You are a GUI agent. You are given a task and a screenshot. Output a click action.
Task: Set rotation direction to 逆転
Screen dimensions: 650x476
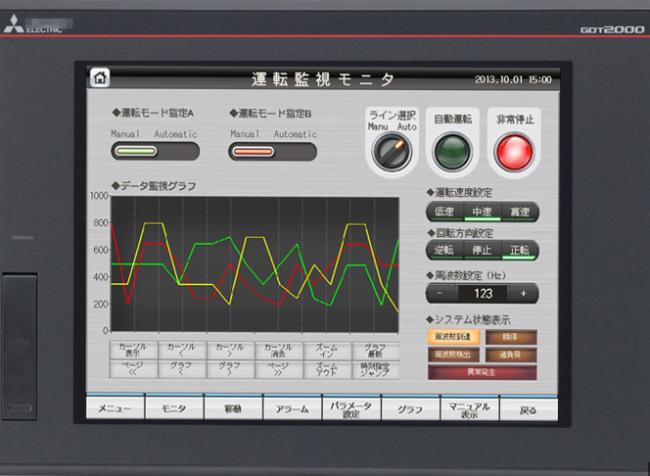click(x=444, y=250)
